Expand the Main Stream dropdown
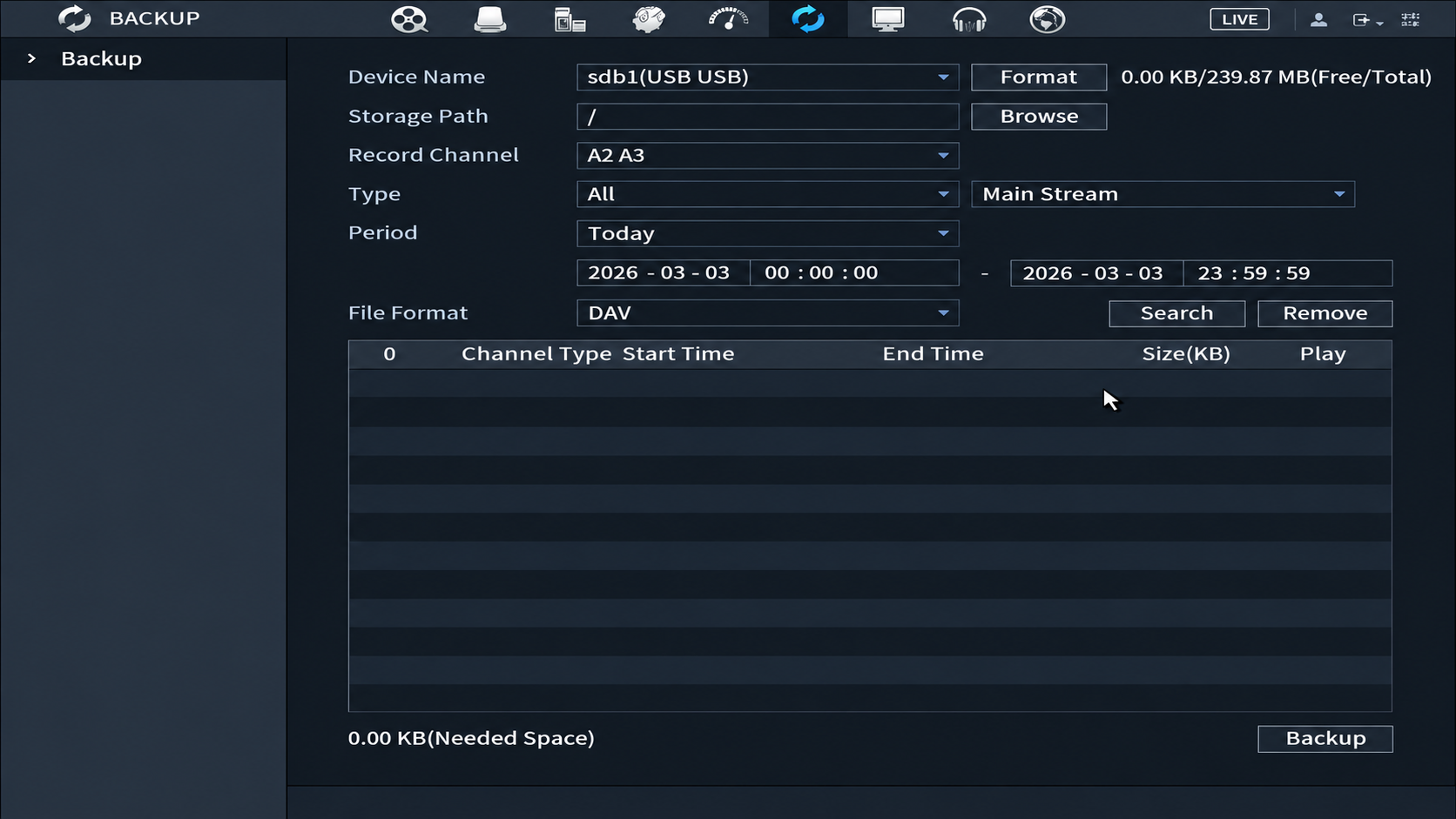Image resolution: width=1456 pixels, height=819 pixels. tap(1163, 194)
